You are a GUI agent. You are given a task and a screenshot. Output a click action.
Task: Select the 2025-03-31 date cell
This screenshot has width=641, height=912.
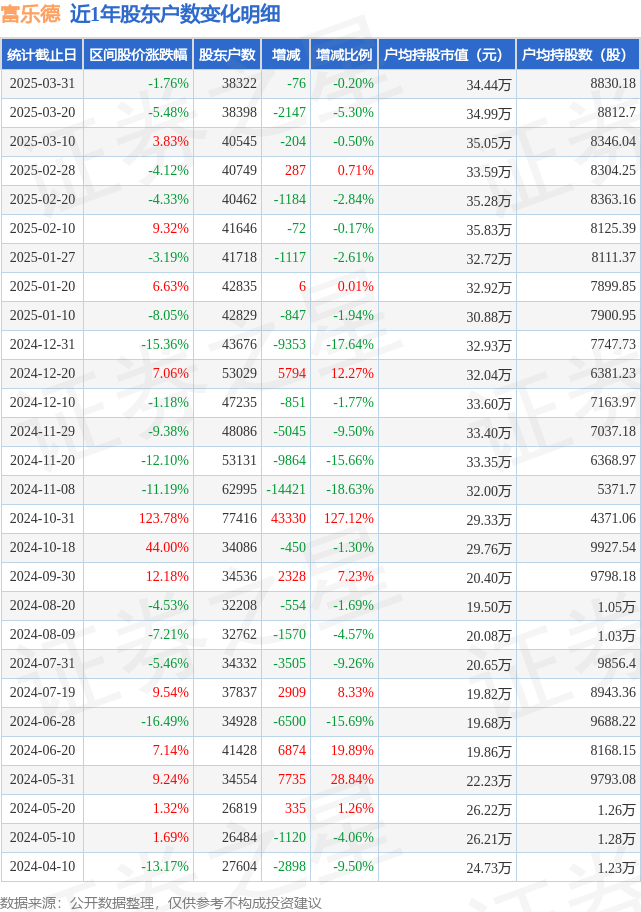[42, 83]
